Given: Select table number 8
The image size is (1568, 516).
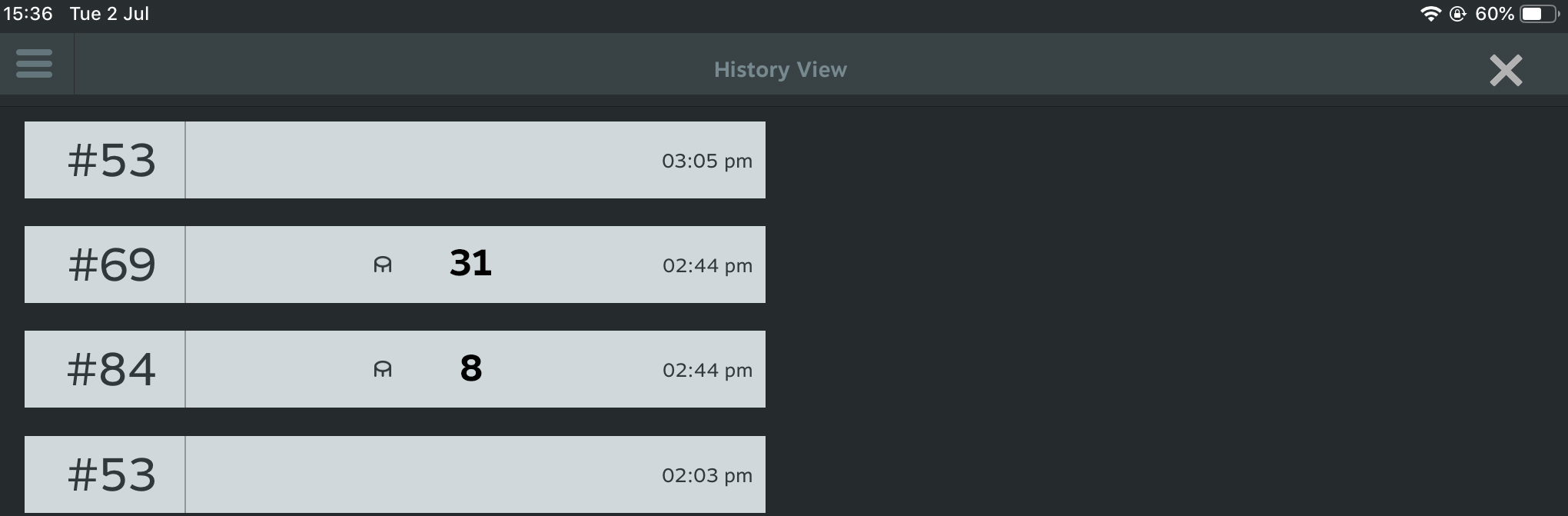Looking at the screenshot, I should click(471, 368).
